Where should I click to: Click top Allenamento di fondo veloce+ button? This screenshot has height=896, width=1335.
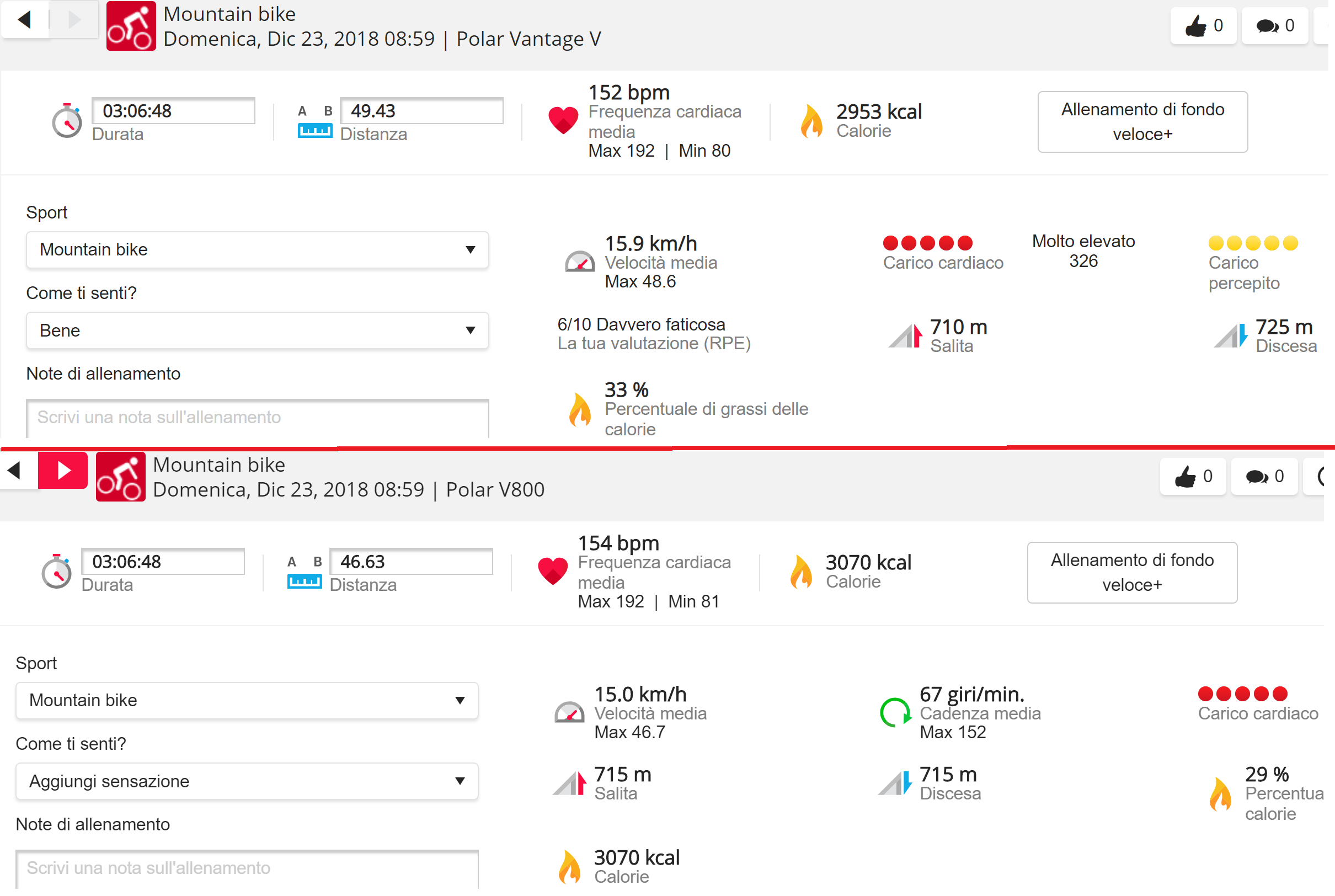point(1142,122)
